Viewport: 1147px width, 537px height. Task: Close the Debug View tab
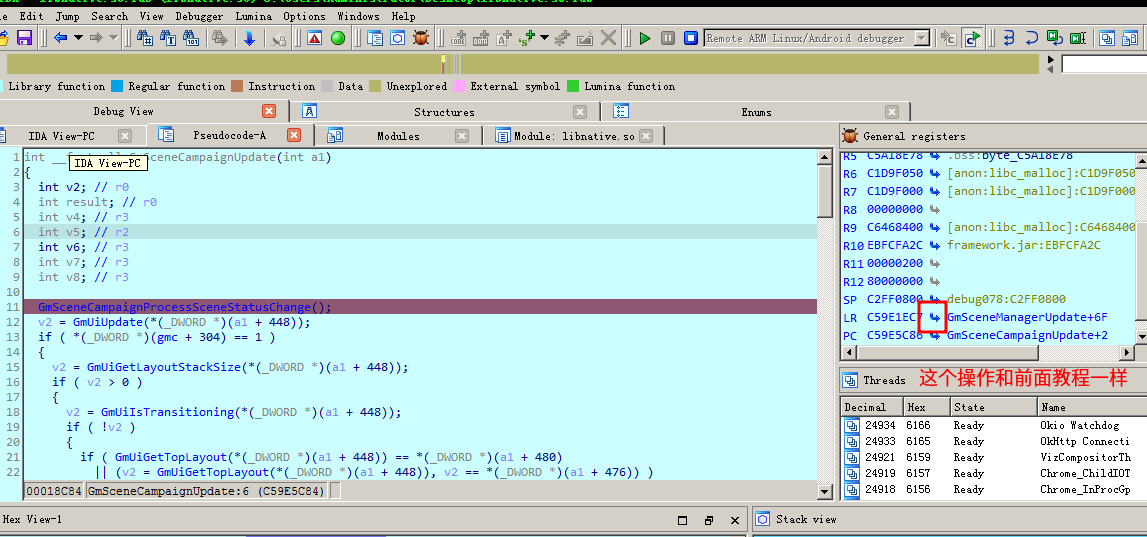click(269, 111)
